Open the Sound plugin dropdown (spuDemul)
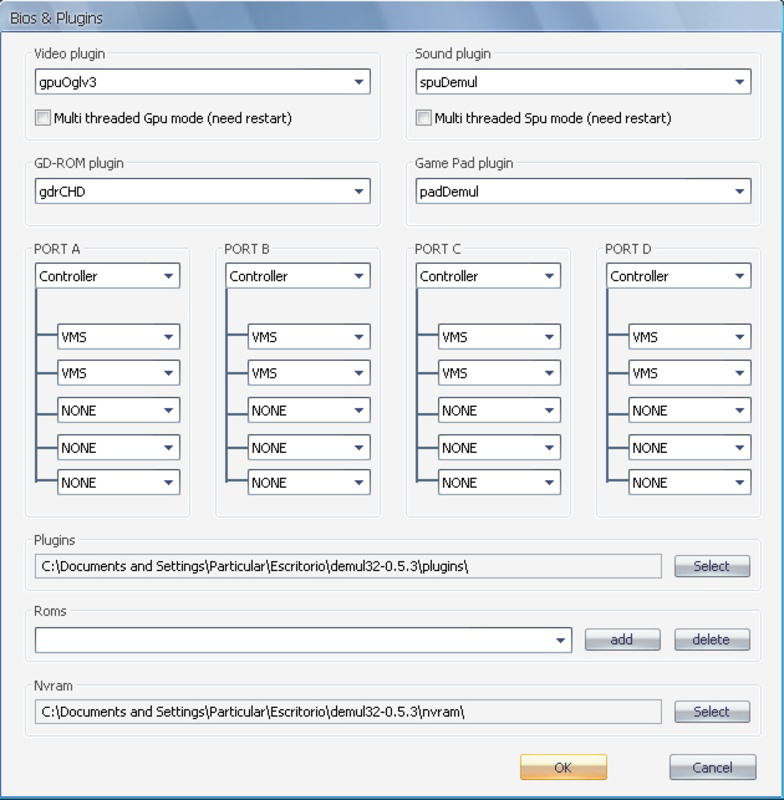 pos(583,82)
